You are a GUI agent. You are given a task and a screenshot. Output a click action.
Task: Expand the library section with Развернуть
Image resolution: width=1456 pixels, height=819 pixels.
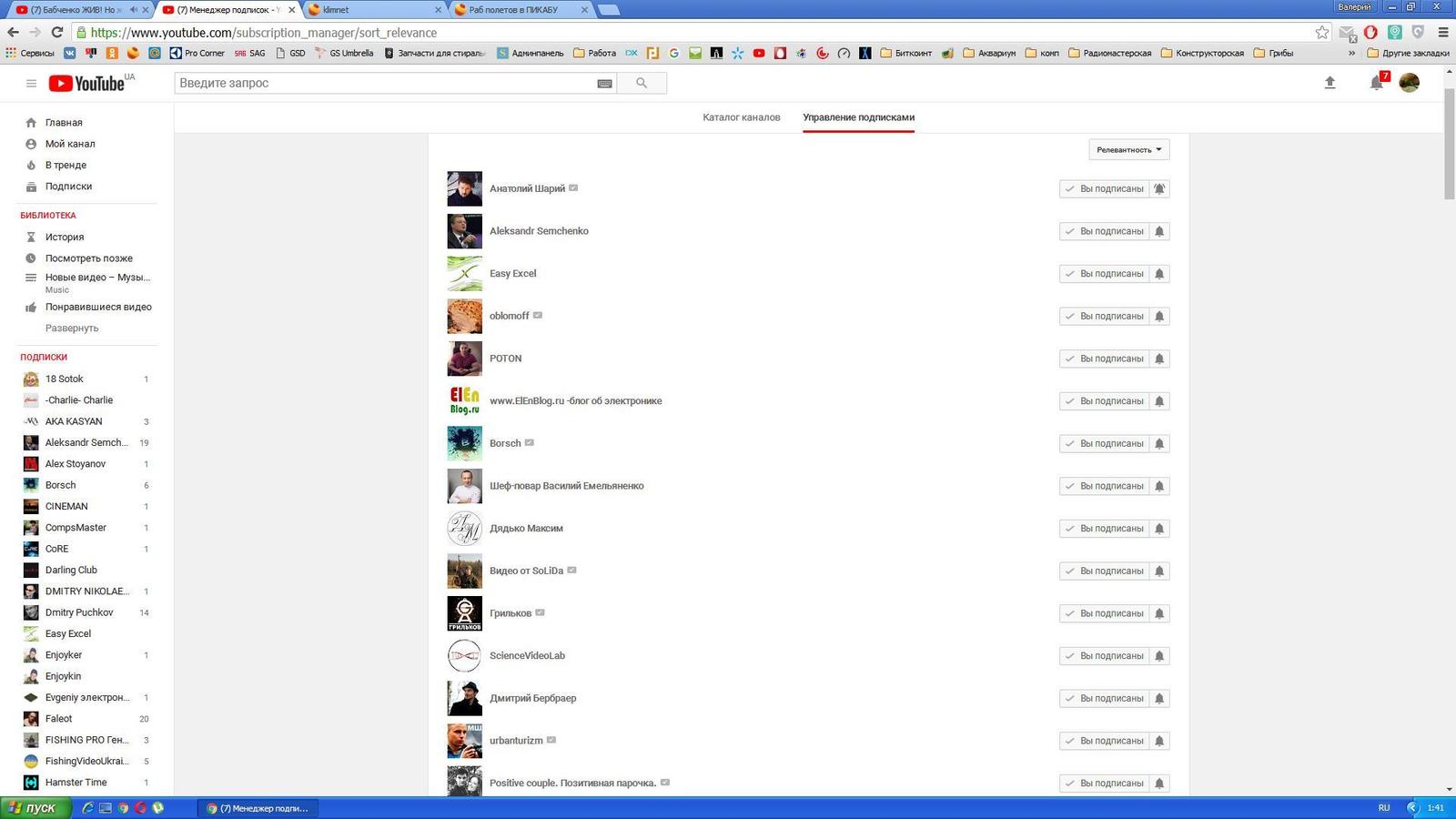72,328
